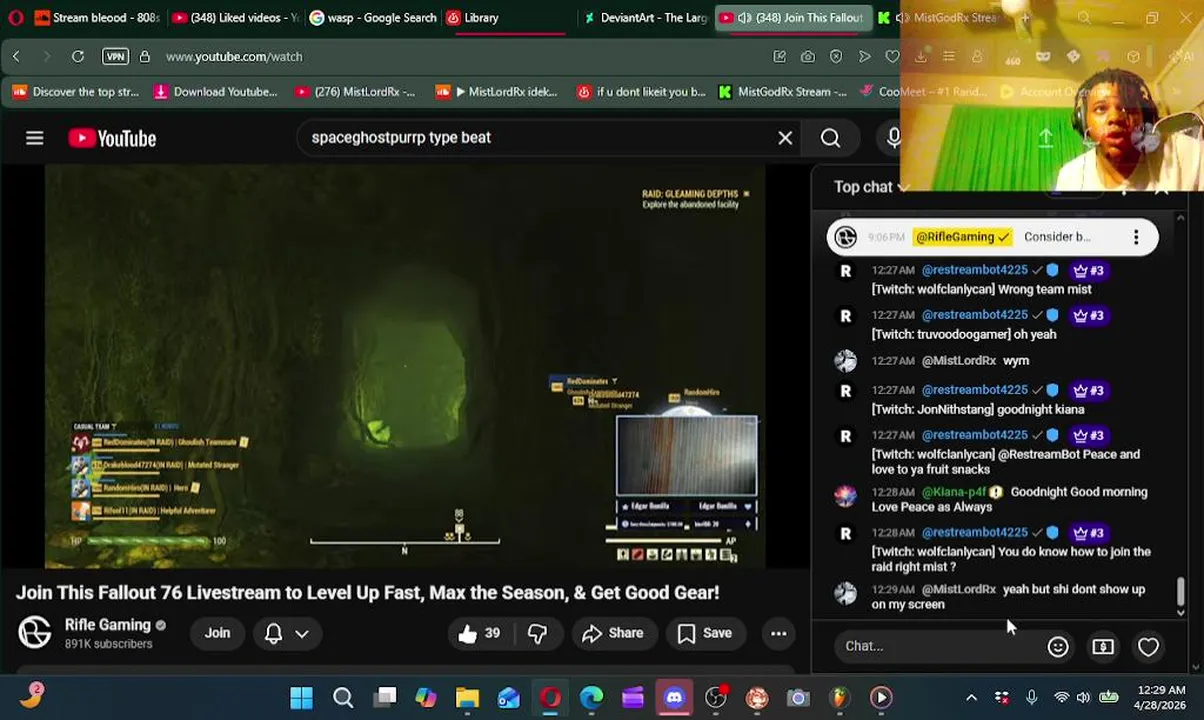The height and width of the screenshot is (720, 1204).
Task: Switch to the DeviantArt tab
Action: 646,17
